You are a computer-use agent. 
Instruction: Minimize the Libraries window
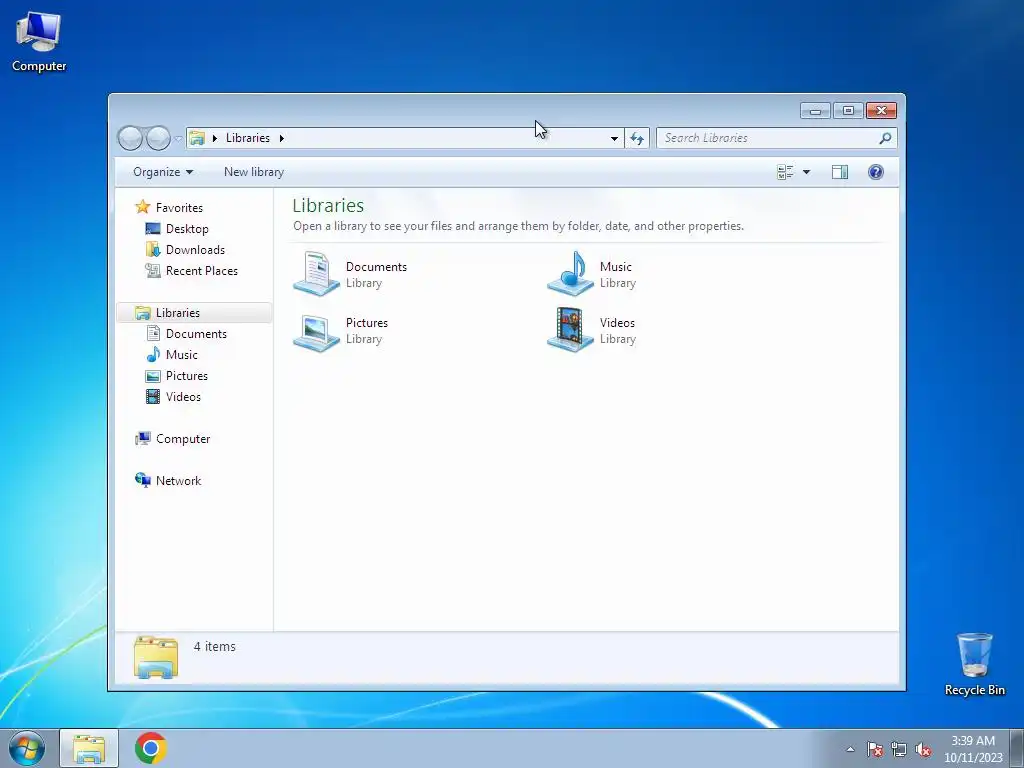(x=815, y=111)
